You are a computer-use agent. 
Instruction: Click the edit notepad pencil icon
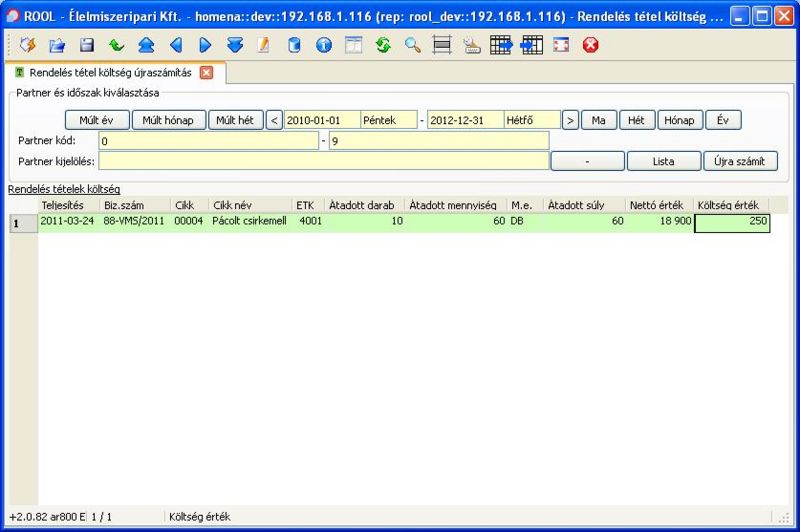pyautogui.click(x=264, y=45)
